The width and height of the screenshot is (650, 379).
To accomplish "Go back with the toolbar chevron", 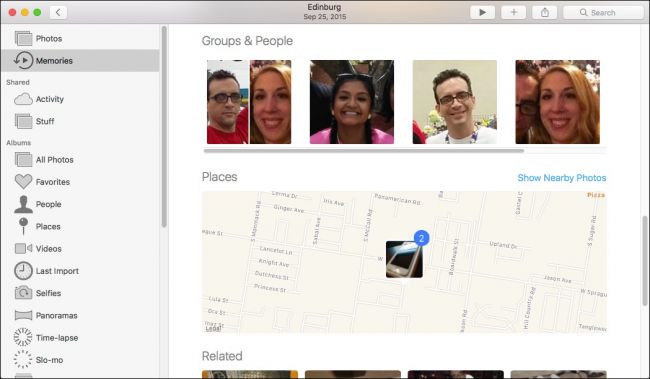I will (x=58, y=12).
